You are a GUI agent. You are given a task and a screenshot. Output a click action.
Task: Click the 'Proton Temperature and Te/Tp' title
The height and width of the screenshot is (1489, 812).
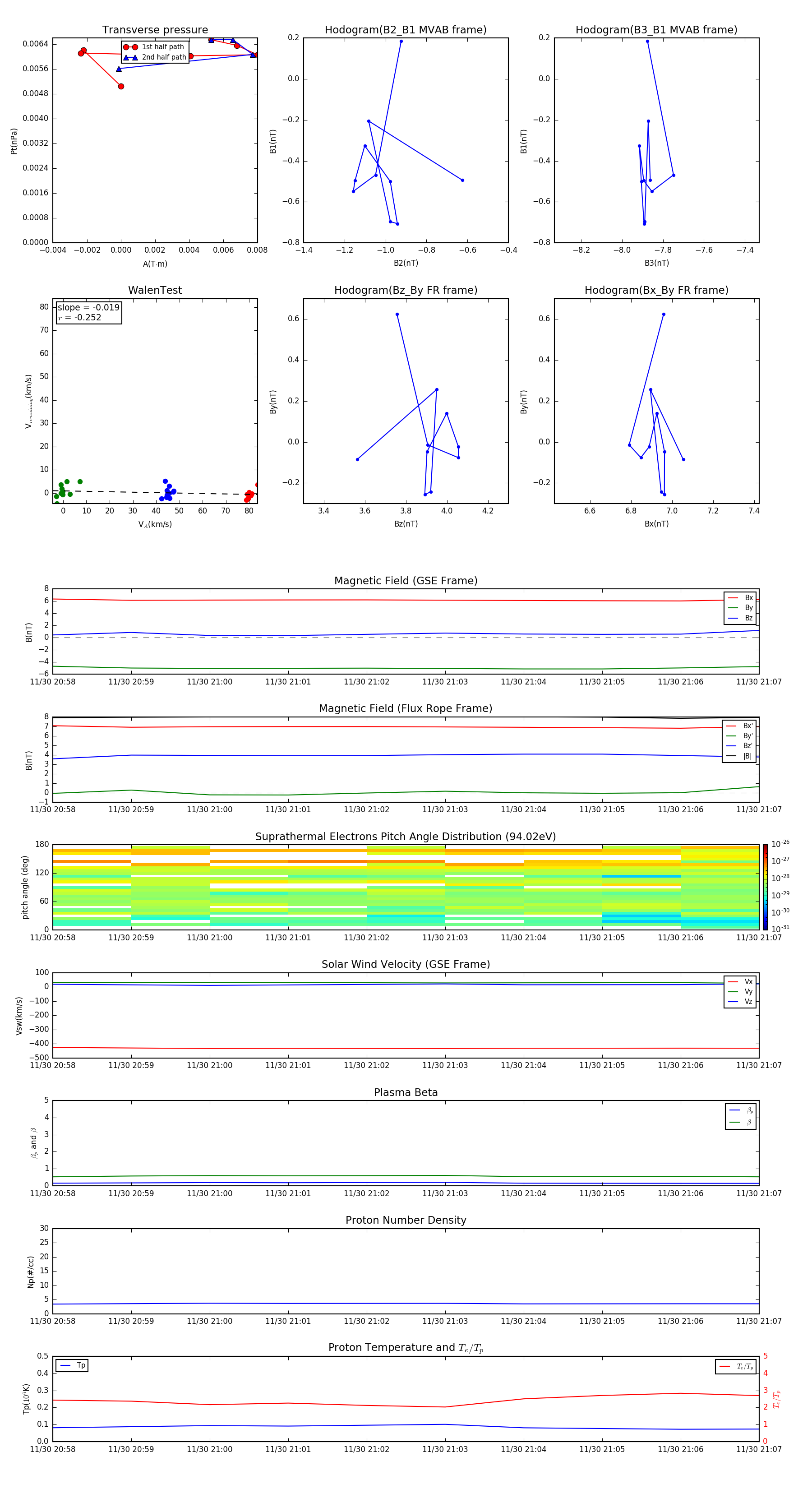tap(406, 1348)
